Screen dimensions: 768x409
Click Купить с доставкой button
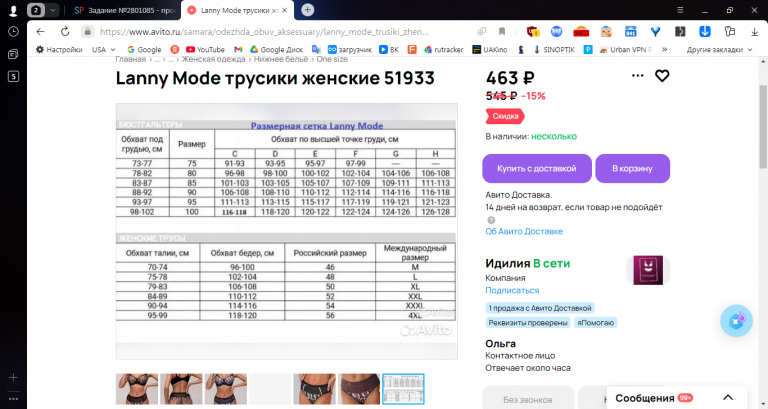coord(537,168)
